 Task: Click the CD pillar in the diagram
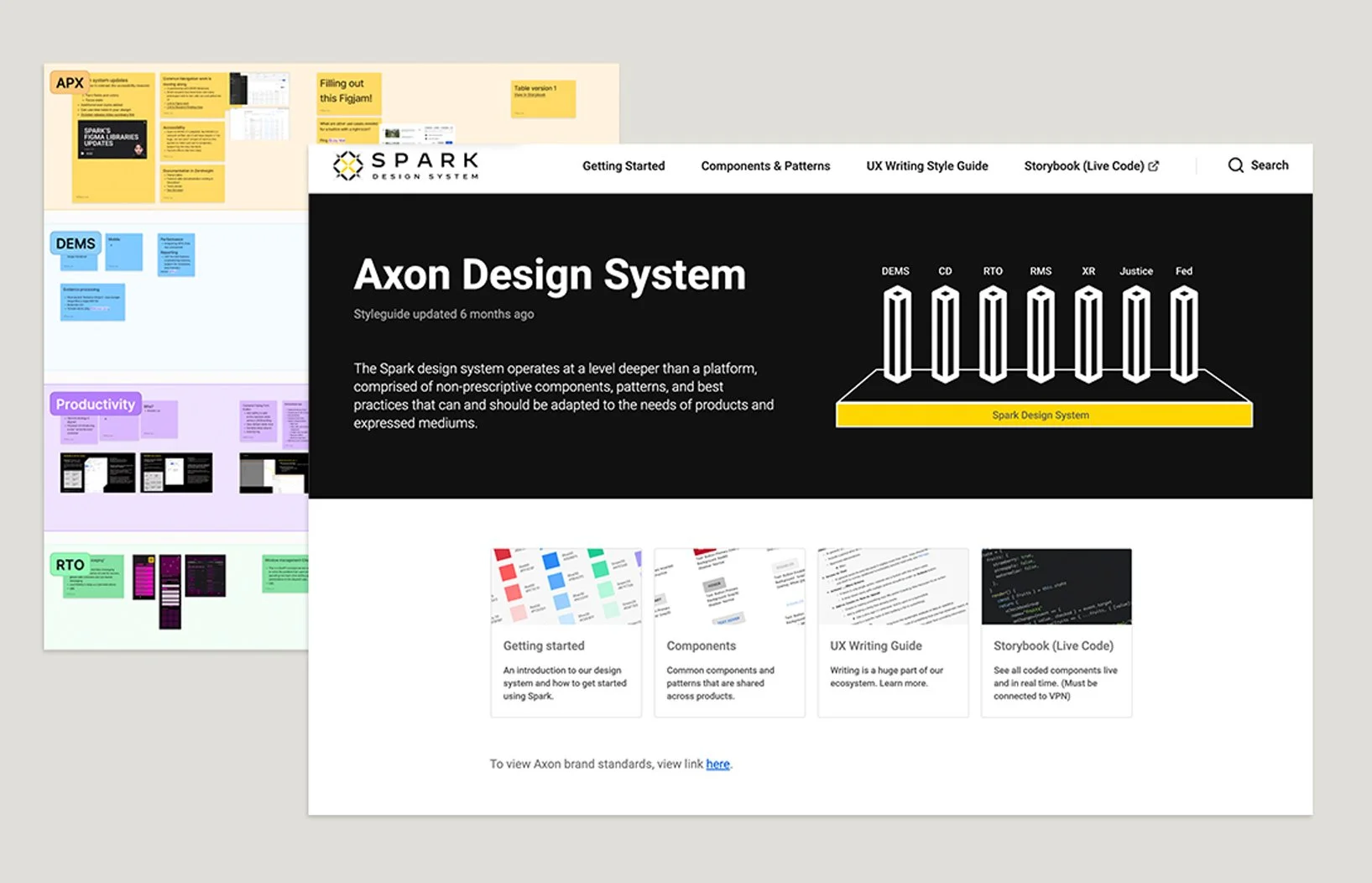pyautogui.click(x=945, y=334)
